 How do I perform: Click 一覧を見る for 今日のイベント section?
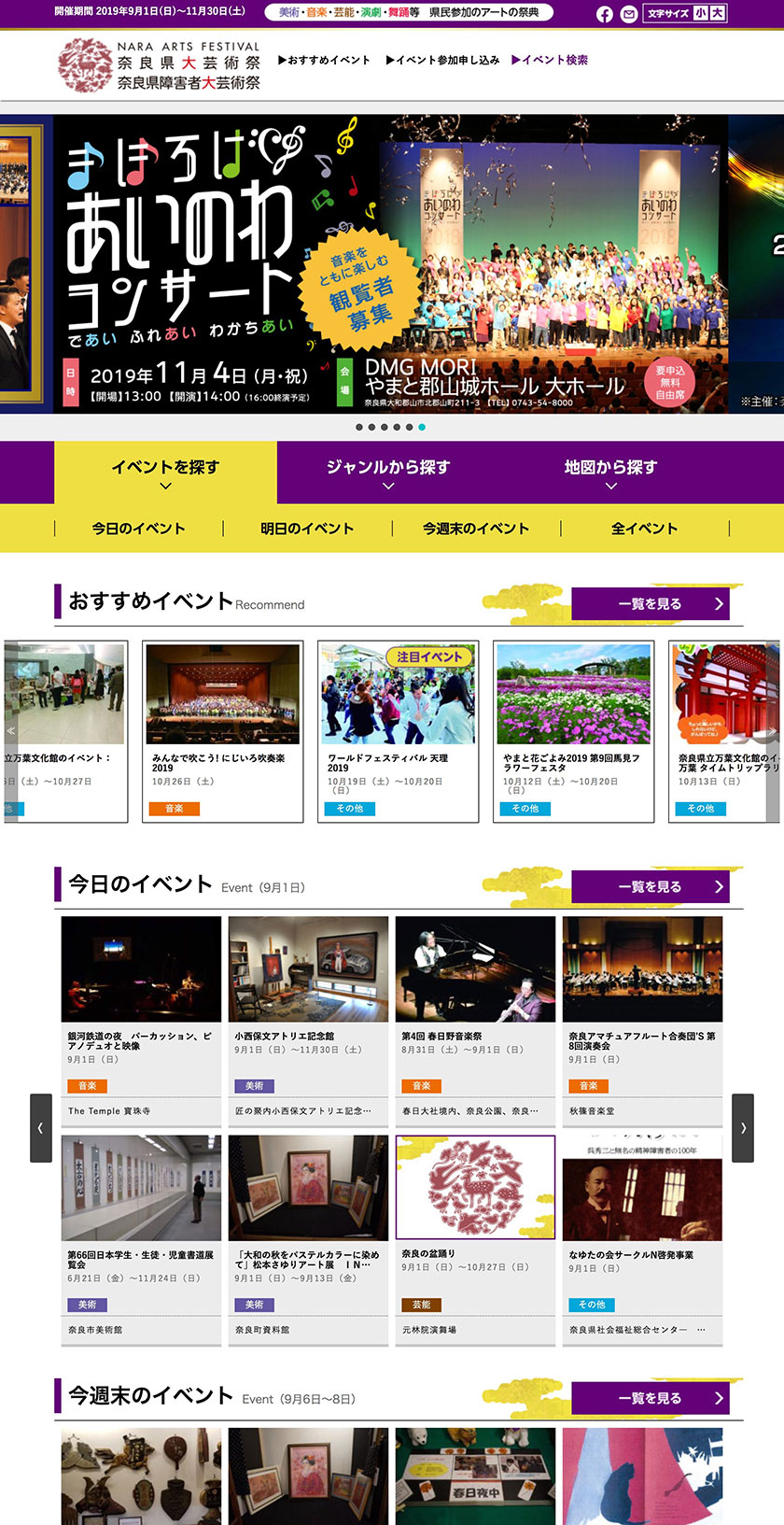point(651,887)
